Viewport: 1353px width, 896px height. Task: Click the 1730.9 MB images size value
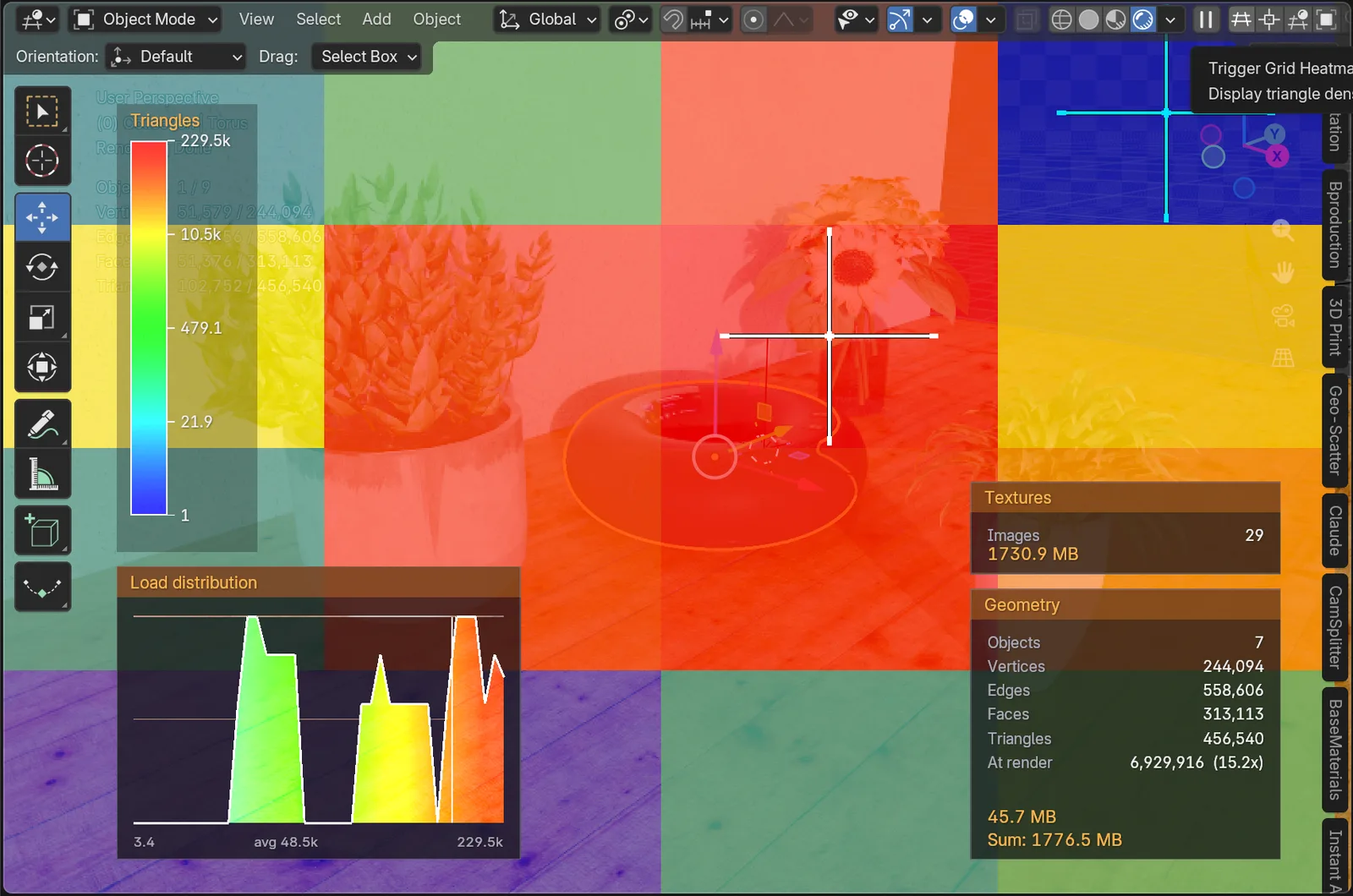coord(1033,555)
